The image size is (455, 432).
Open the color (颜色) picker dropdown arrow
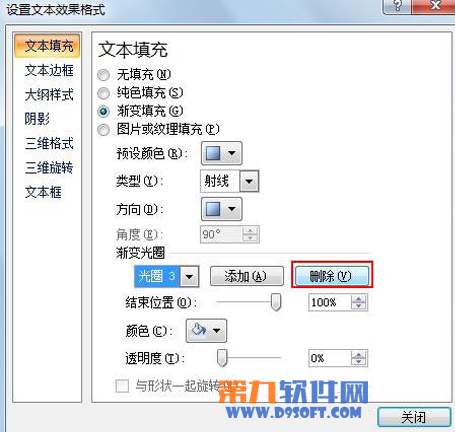[217, 330]
